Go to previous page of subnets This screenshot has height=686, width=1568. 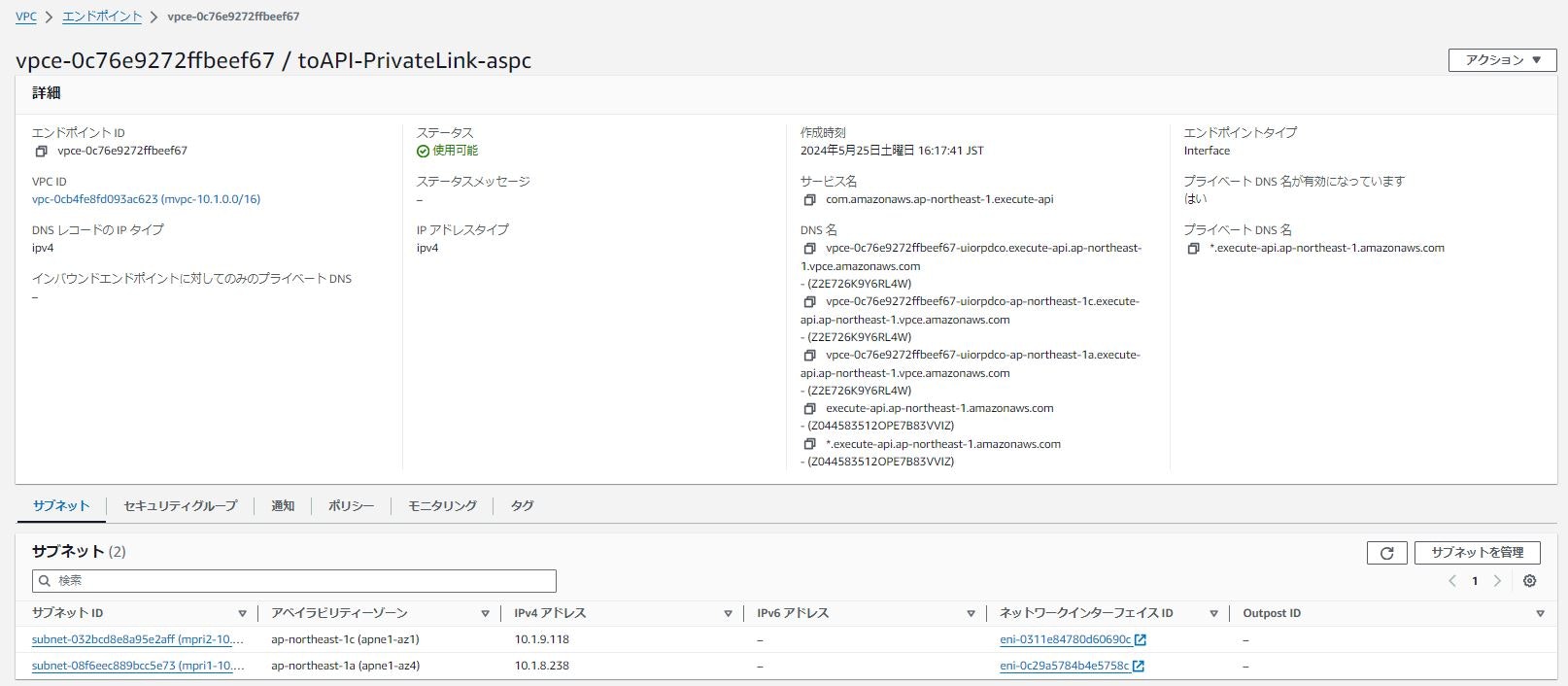tap(1452, 581)
